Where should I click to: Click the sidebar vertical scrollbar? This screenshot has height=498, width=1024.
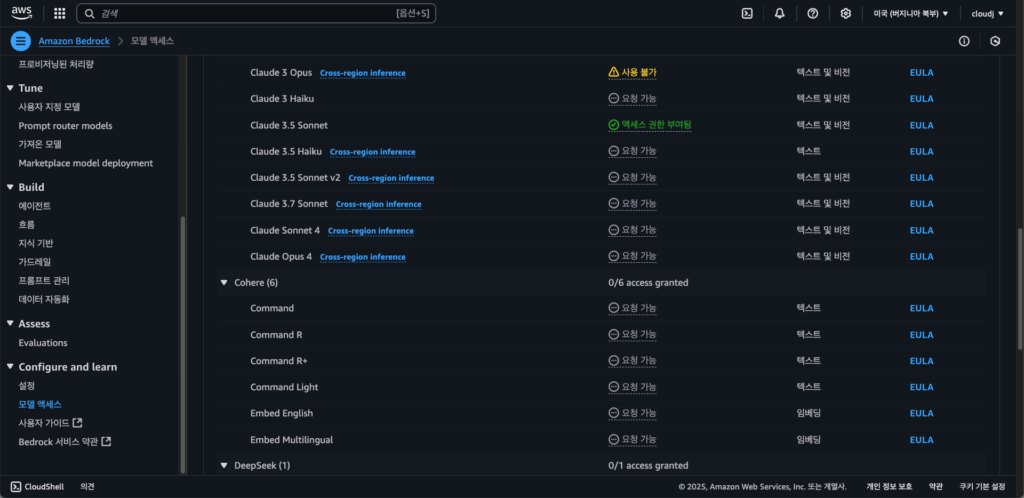(x=183, y=345)
